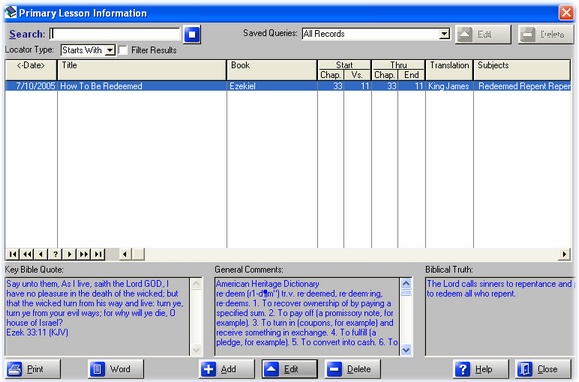
Task: Move to next record arrow
Action: click(x=69, y=254)
